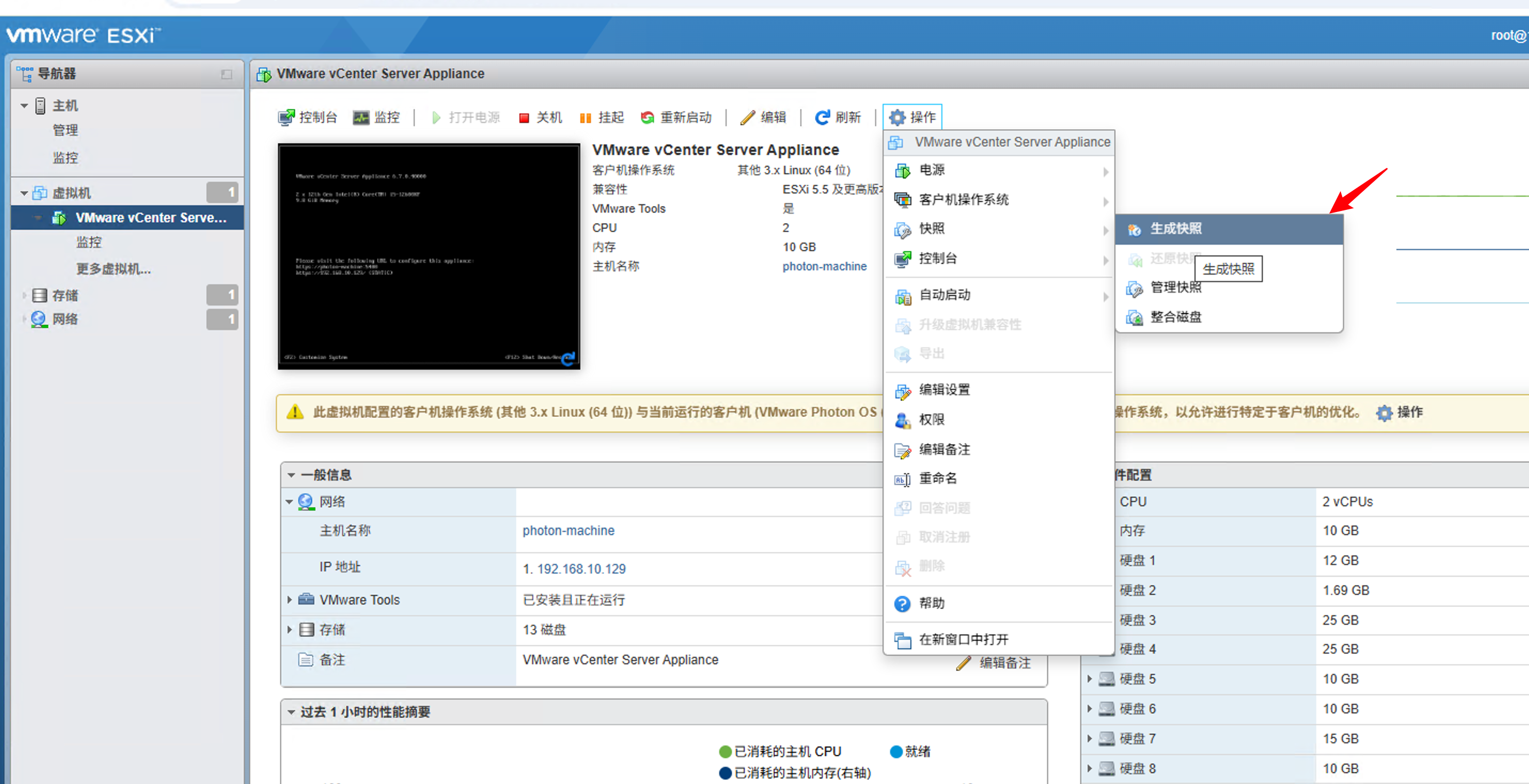Click the VMware ESXi logo
Image resolution: width=1529 pixels, height=784 pixels.
83,35
